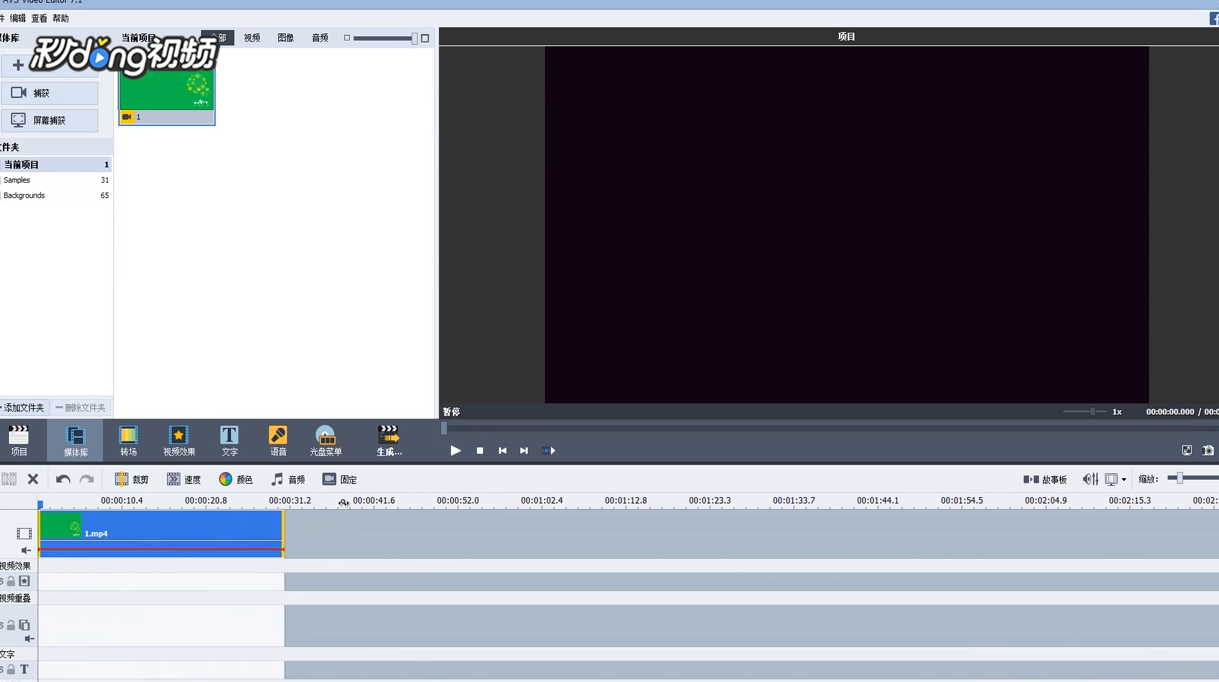Open the 项目 (Projects) section

pos(19,440)
